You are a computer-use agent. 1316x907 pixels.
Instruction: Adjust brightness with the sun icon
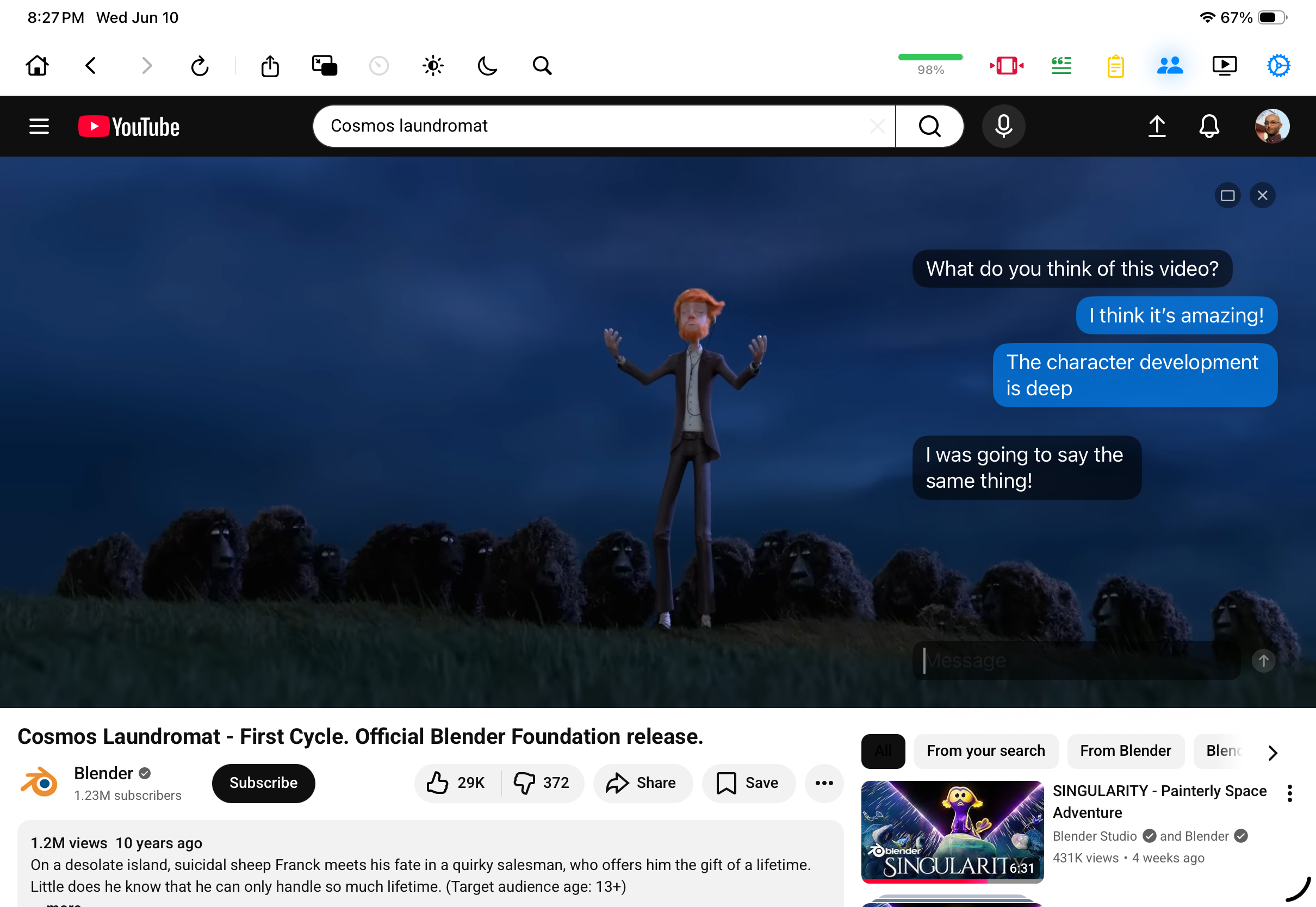(x=433, y=66)
